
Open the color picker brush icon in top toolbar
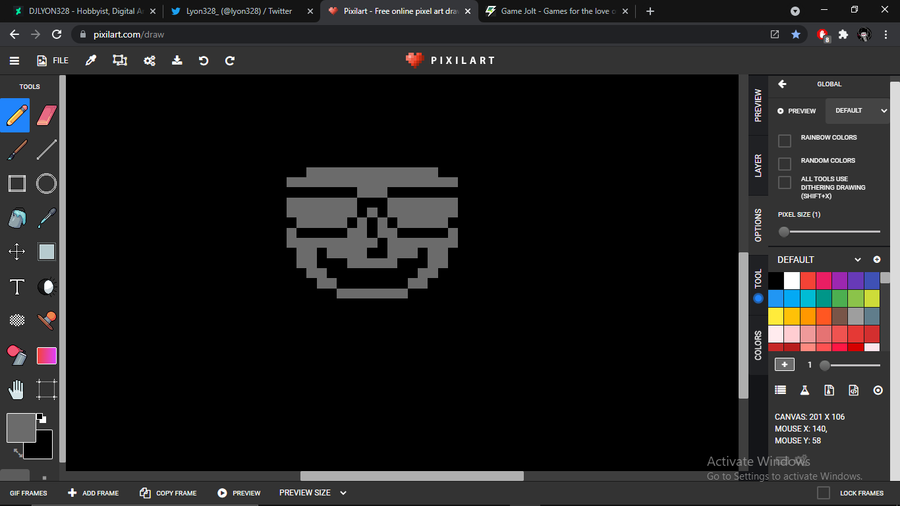[91, 60]
